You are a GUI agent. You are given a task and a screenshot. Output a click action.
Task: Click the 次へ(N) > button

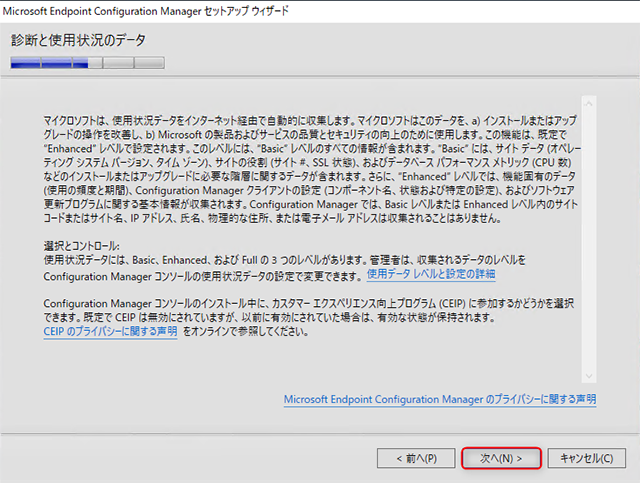click(502, 457)
